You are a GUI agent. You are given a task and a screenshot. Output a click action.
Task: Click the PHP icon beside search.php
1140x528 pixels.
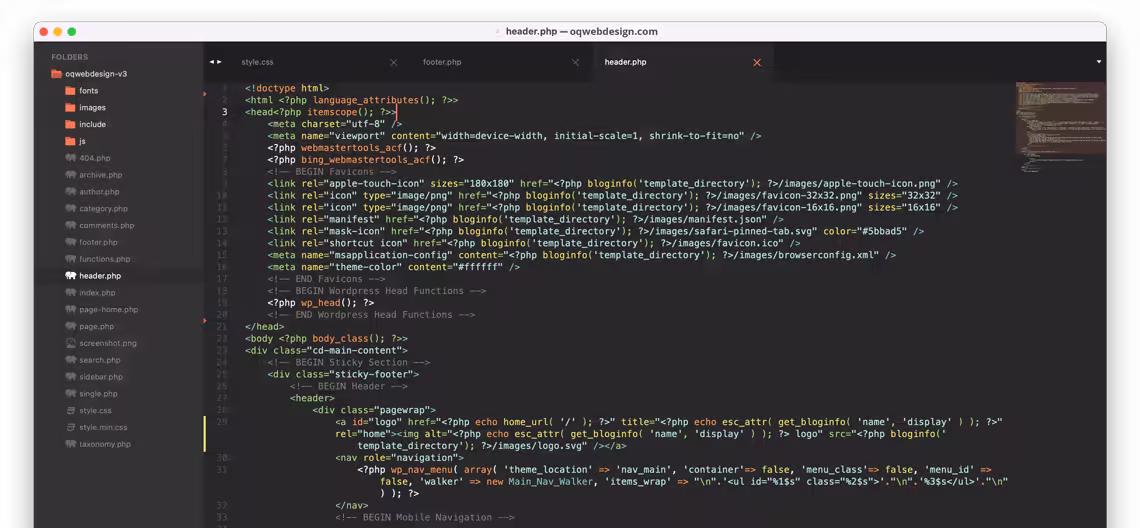click(71, 360)
